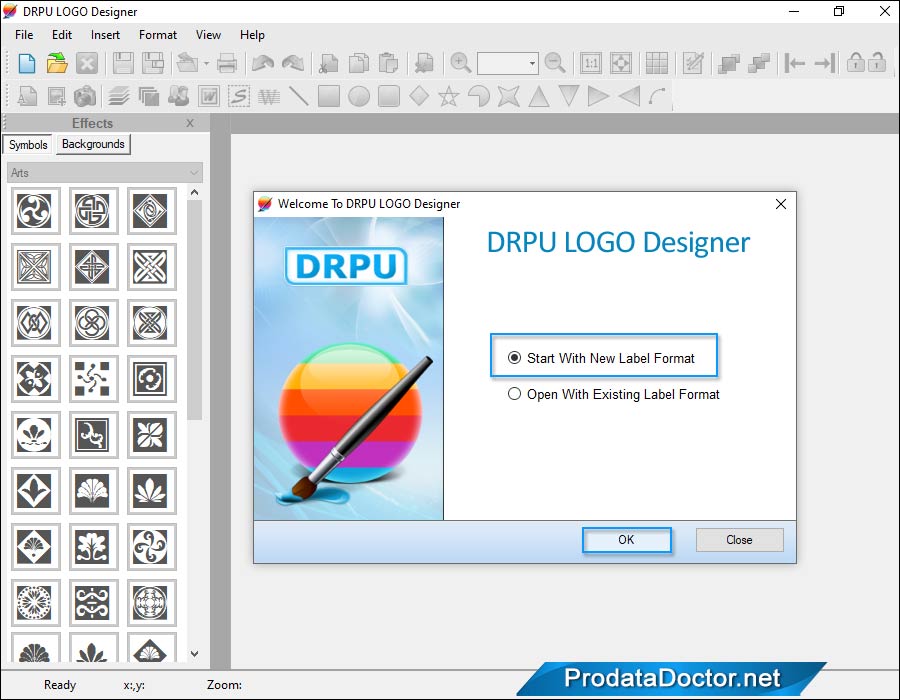Viewport: 900px width, 700px height.
Task: Select first-row diamond spiral symbol thumbnail
Action: pos(150,211)
